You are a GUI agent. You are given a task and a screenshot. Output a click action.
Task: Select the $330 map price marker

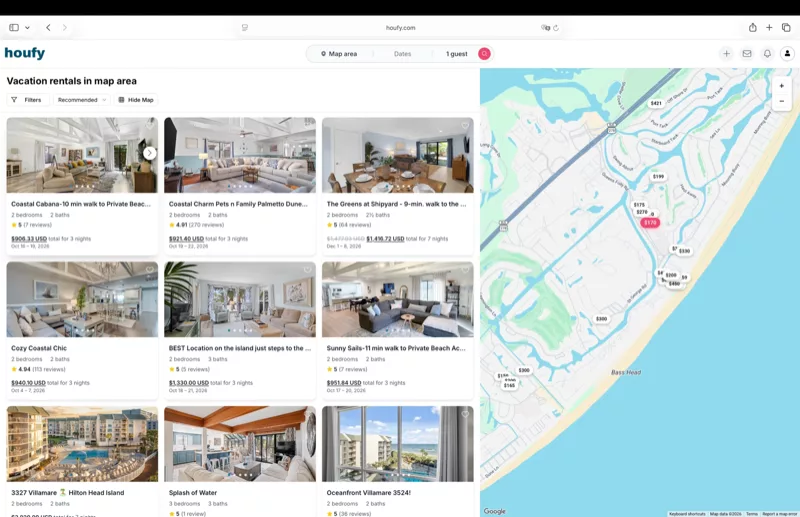tap(685, 251)
